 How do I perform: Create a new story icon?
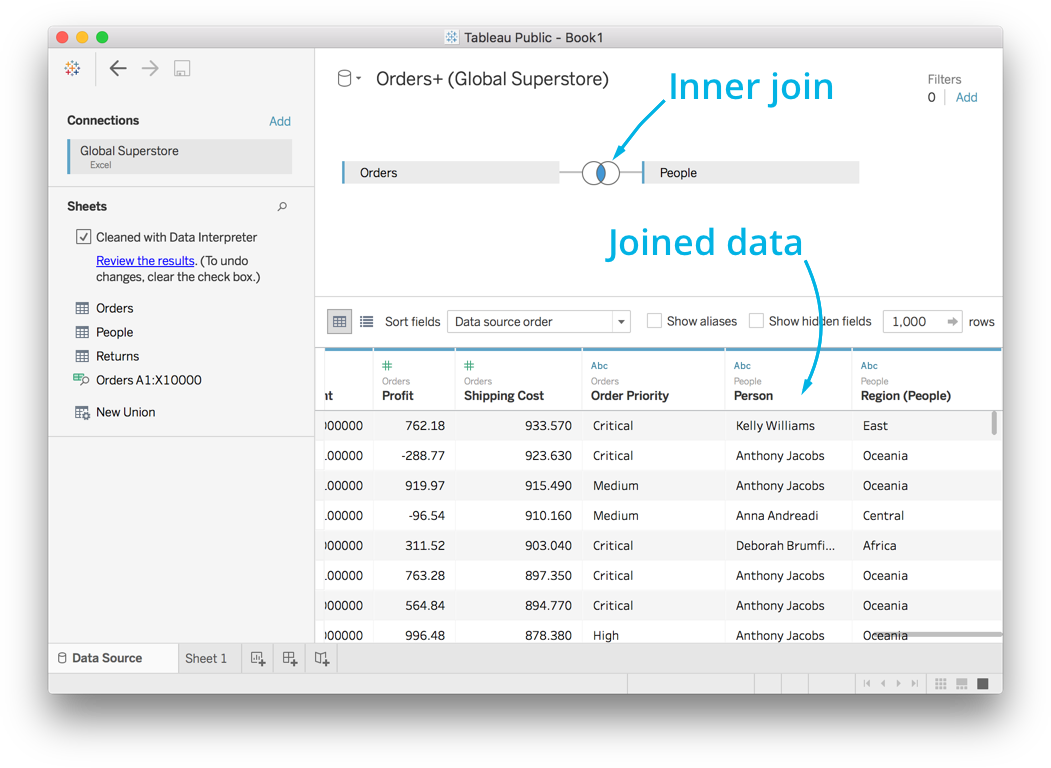pyautogui.click(x=322, y=658)
